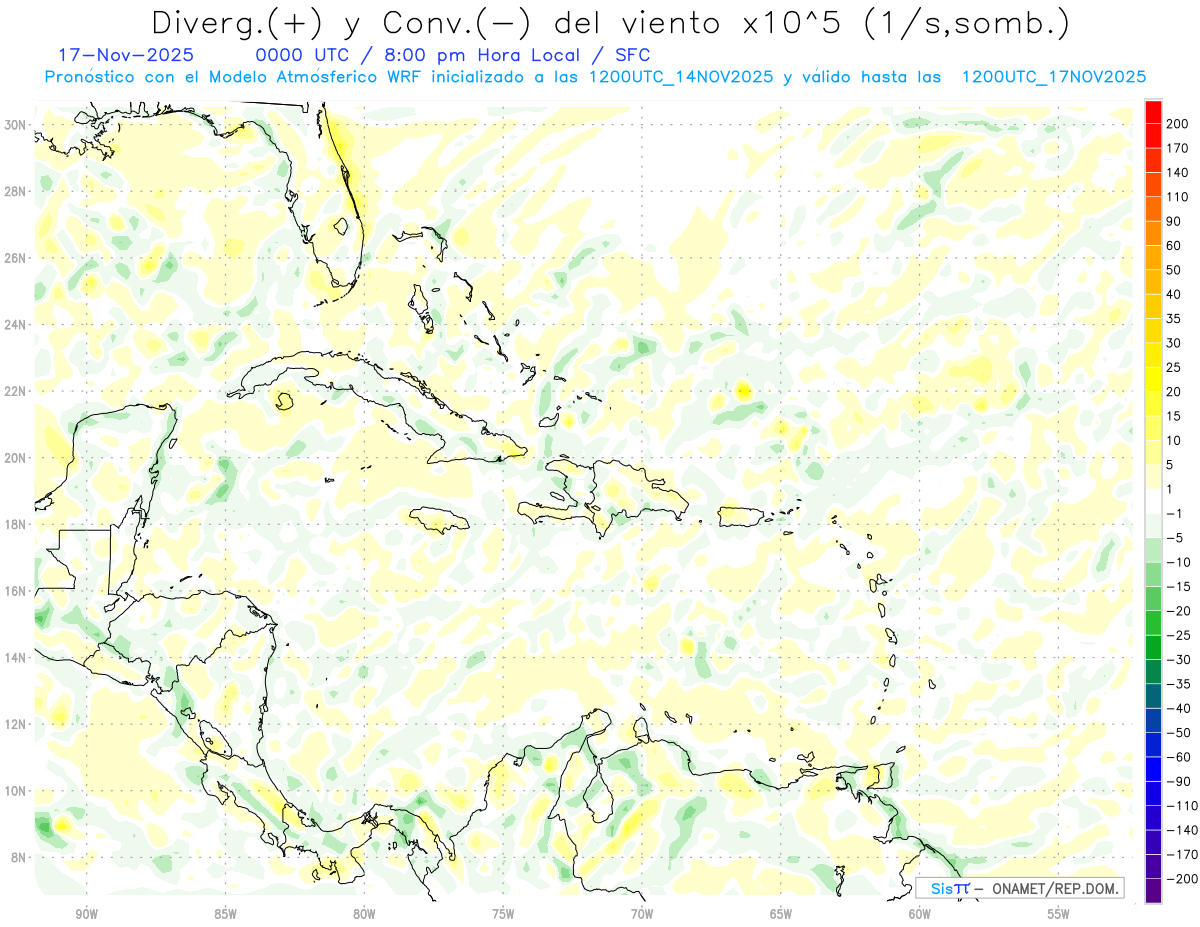Click the colorbar value label 200
1200x927 pixels.
pos(1178,124)
